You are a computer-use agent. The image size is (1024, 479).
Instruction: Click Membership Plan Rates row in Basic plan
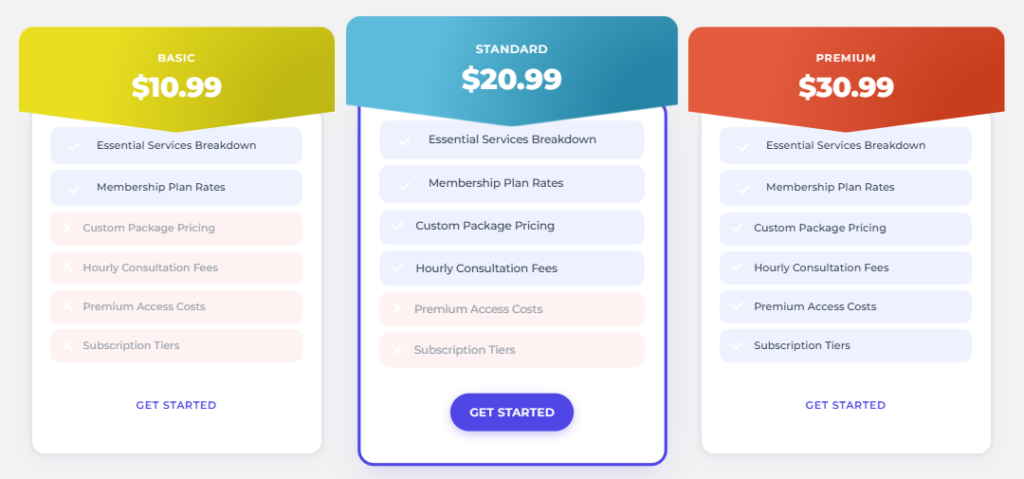click(176, 188)
